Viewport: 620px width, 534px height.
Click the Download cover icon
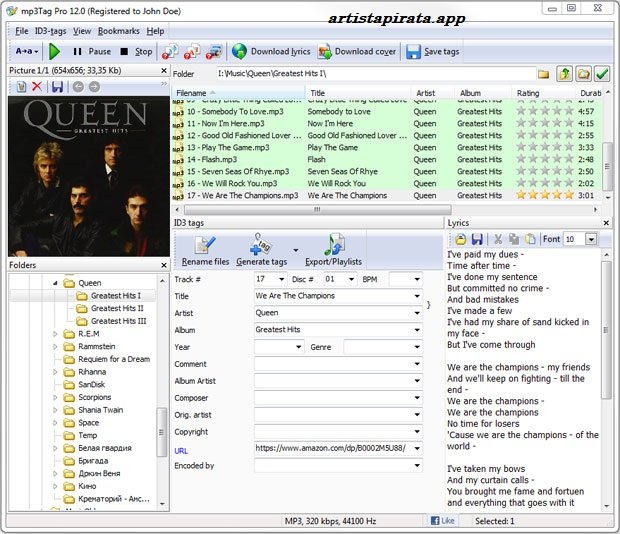pos(325,51)
